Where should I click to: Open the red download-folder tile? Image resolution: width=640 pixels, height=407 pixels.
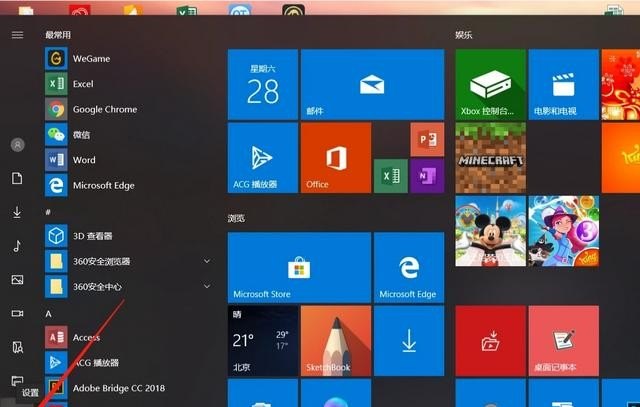(x=491, y=340)
